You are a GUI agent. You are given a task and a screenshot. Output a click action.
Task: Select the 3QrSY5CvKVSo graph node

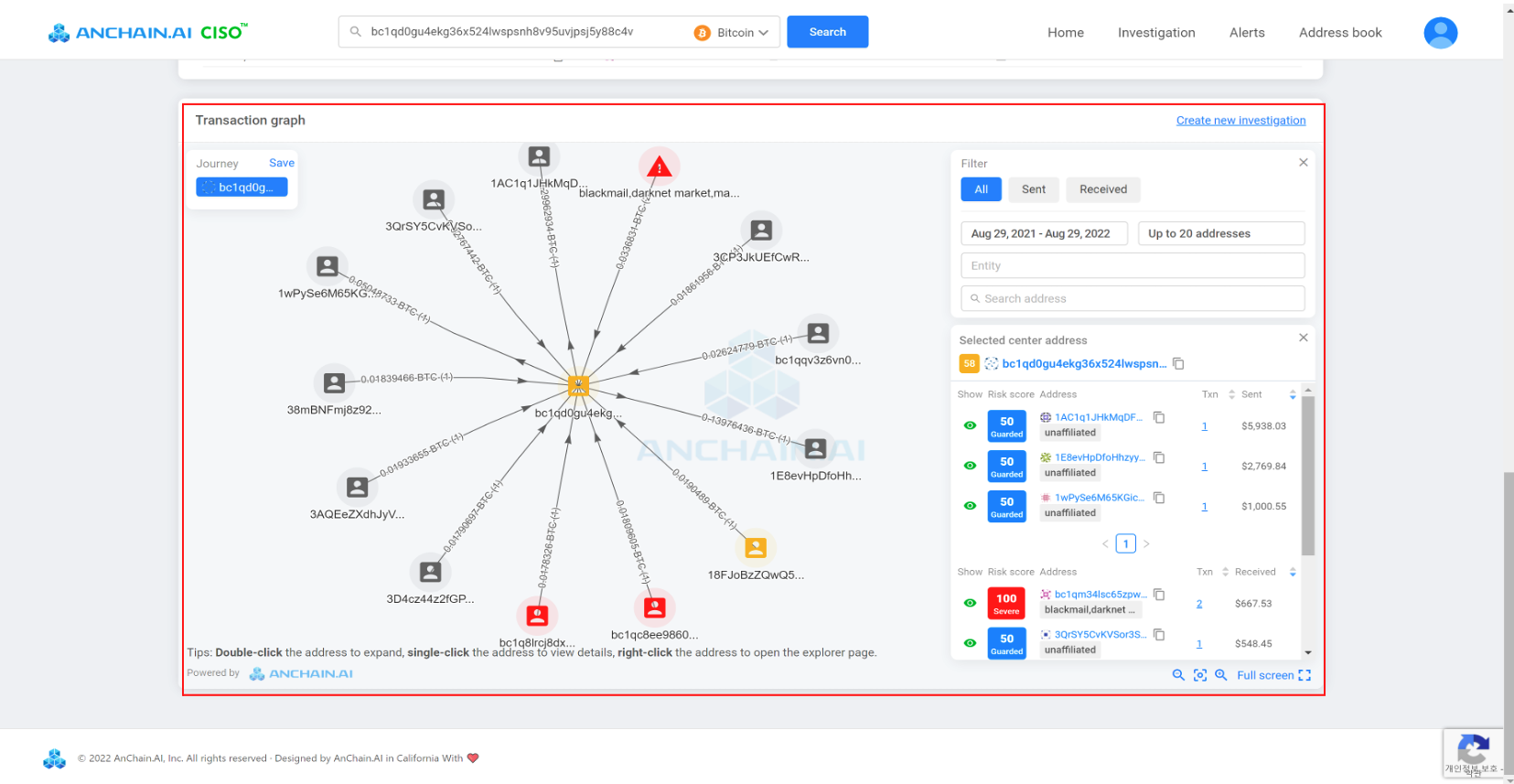[434, 199]
